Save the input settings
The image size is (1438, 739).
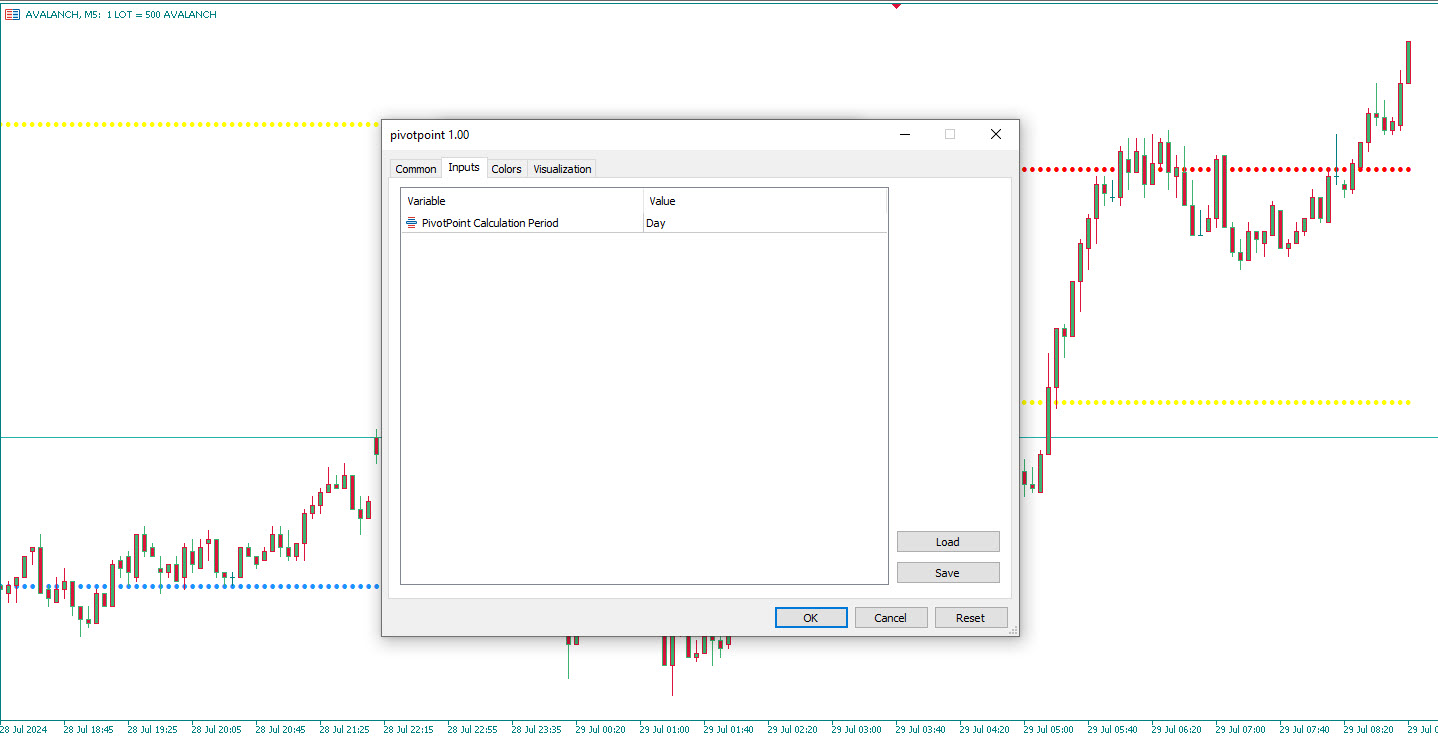click(x=948, y=573)
